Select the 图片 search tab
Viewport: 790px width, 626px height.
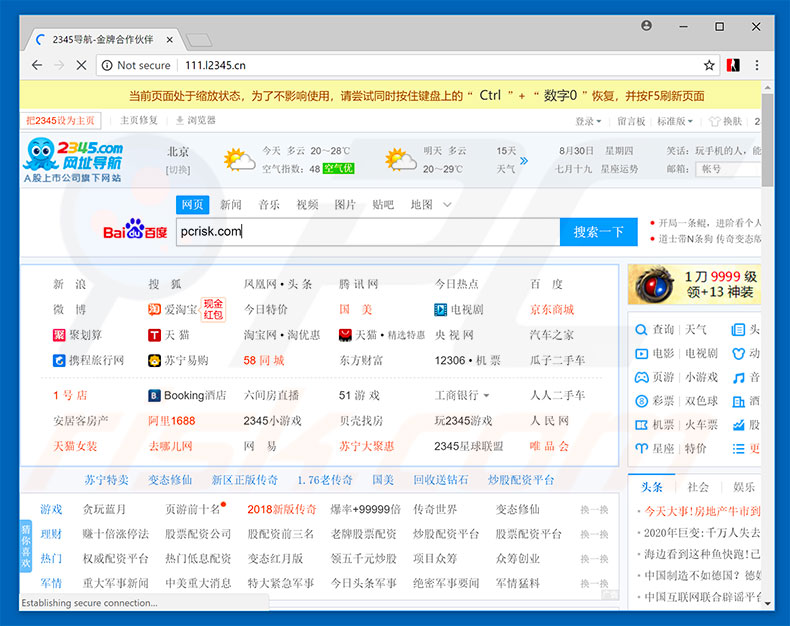tap(345, 205)
